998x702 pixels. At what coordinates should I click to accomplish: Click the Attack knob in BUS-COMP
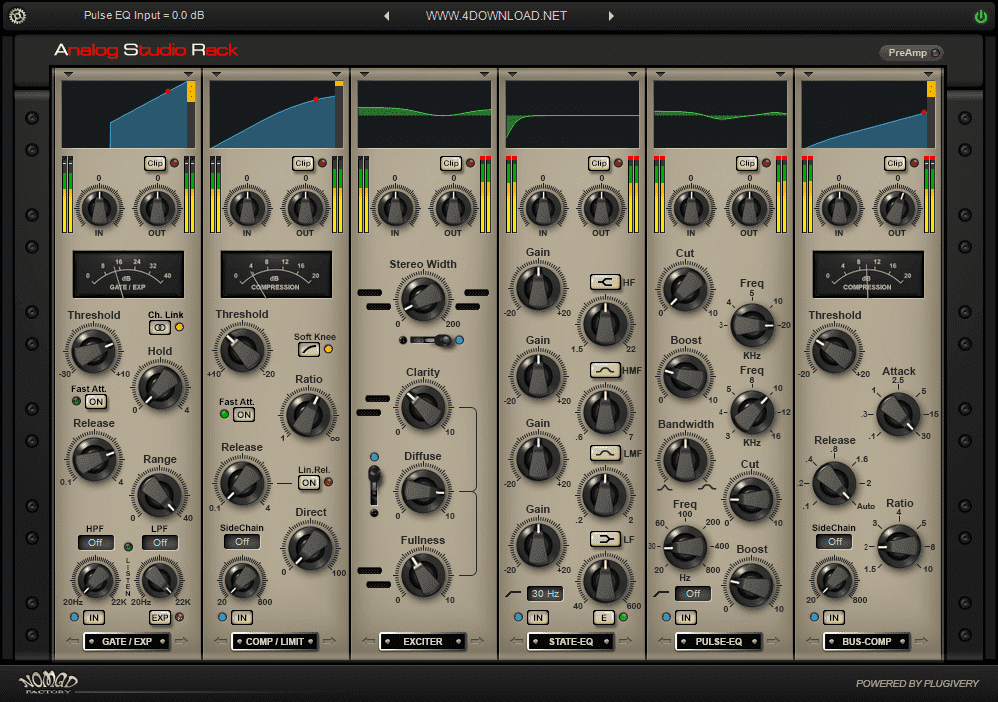click(899, 413)
